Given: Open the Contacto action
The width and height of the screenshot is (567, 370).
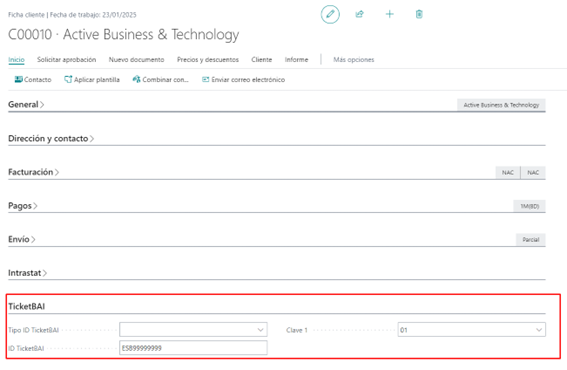Looking at the screenshot, I should click(33, 80).
